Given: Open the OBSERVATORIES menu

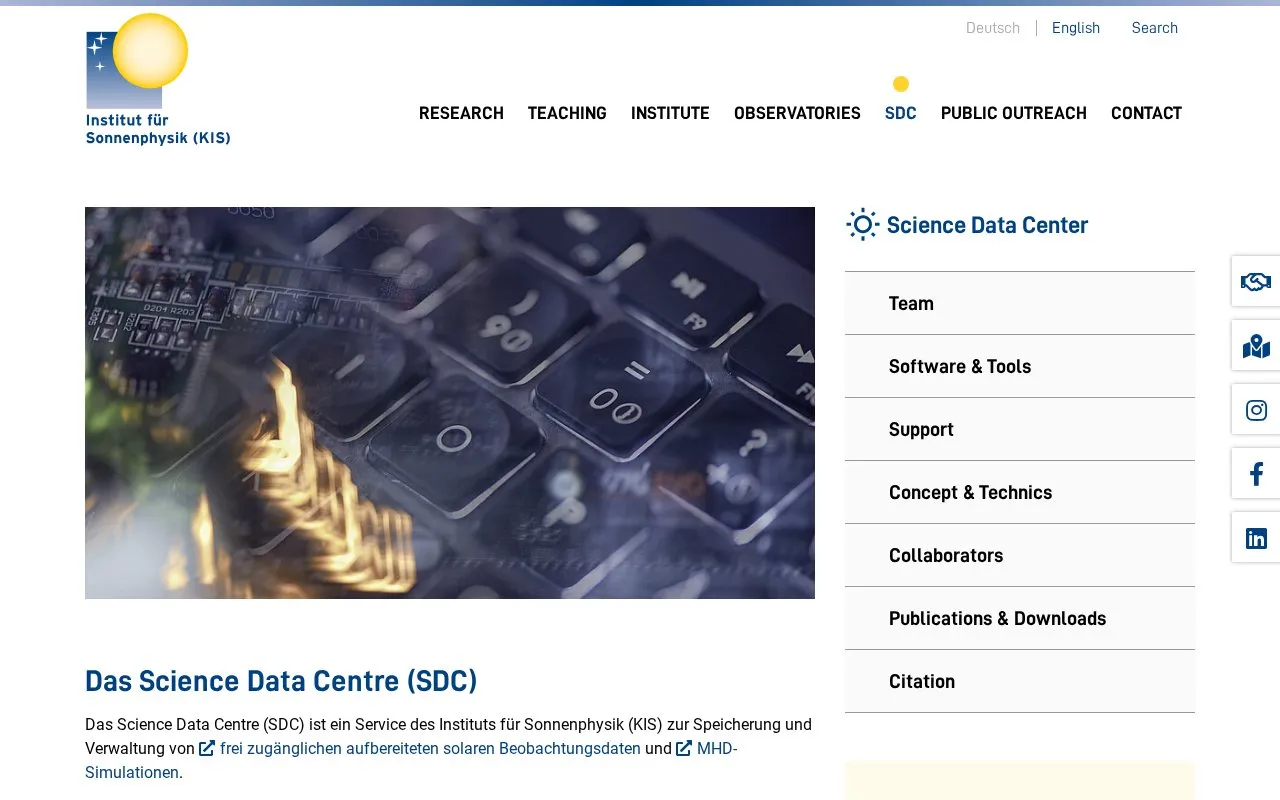Looking at the screenshot, I should click(797, 113).
